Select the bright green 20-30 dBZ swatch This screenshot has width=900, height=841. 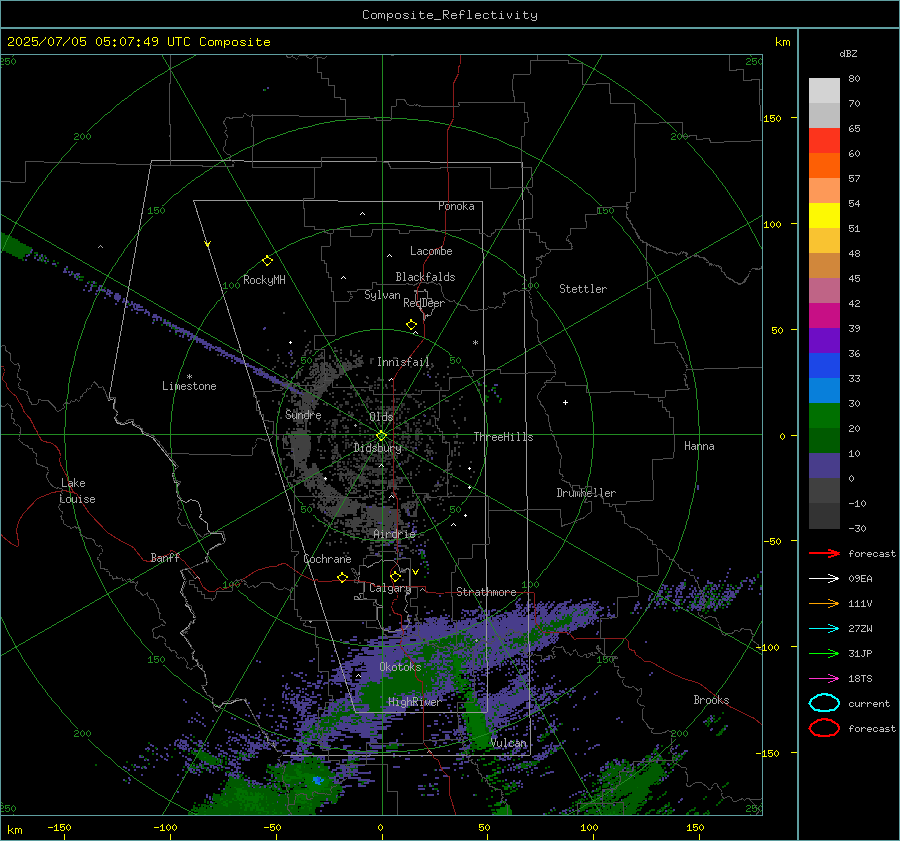(x=824, y=416)
